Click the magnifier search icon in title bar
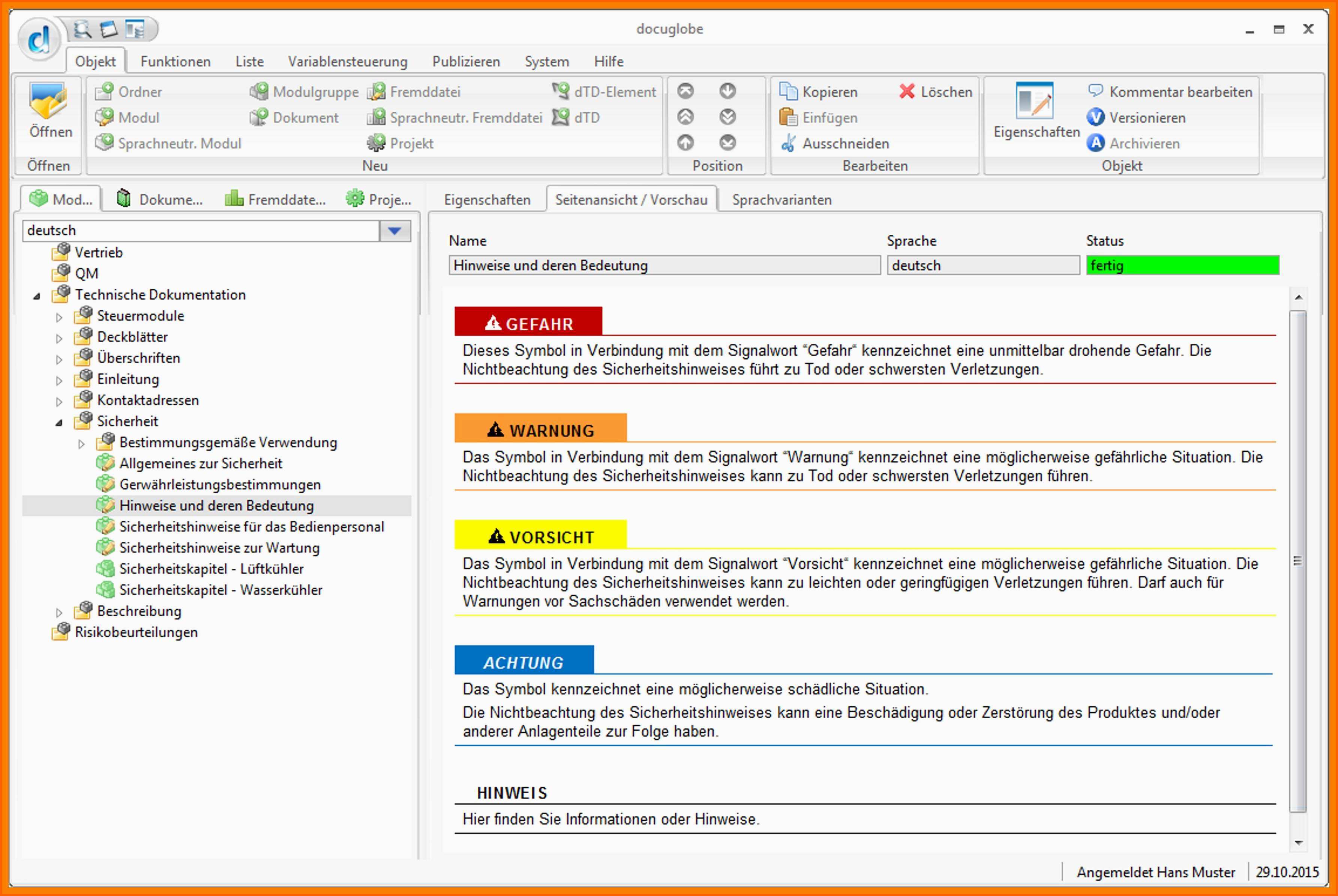This screenshot has width=1338, height=896. pyautogui.click(x=83, y=29)
